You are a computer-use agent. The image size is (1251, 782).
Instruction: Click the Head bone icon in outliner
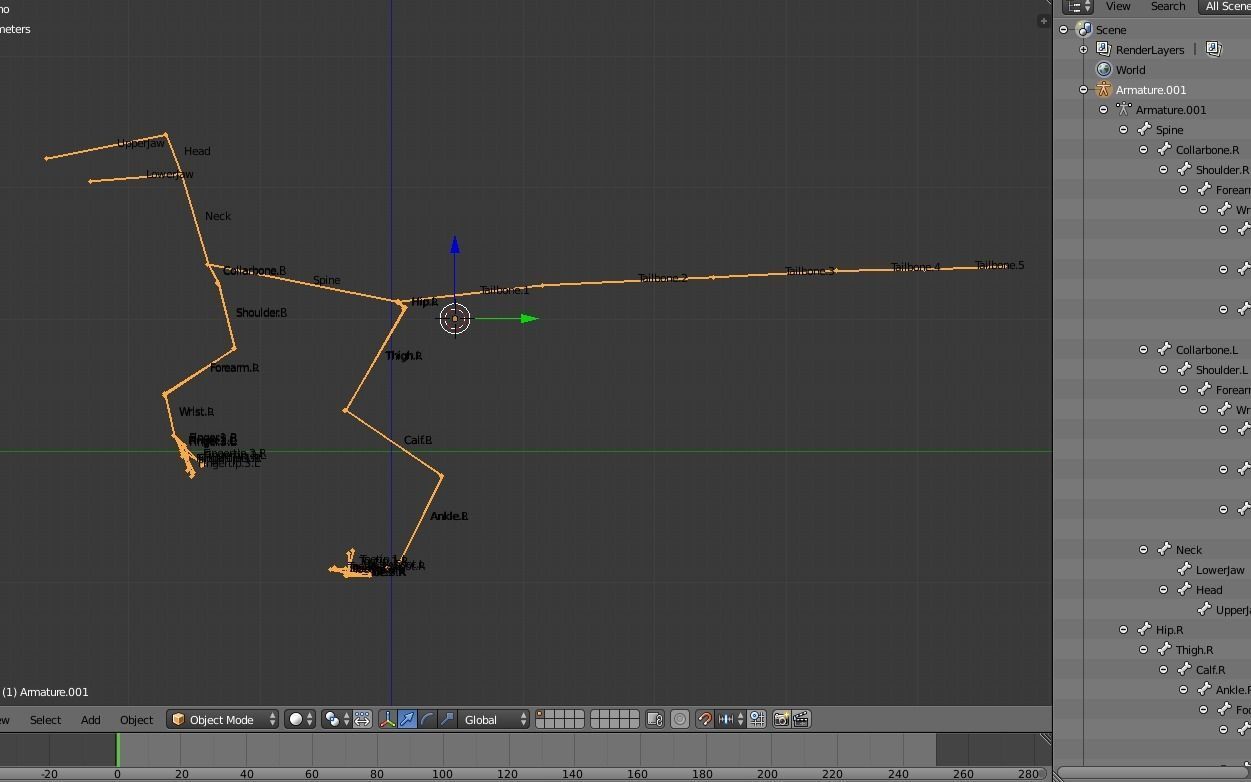[1184, 590]
